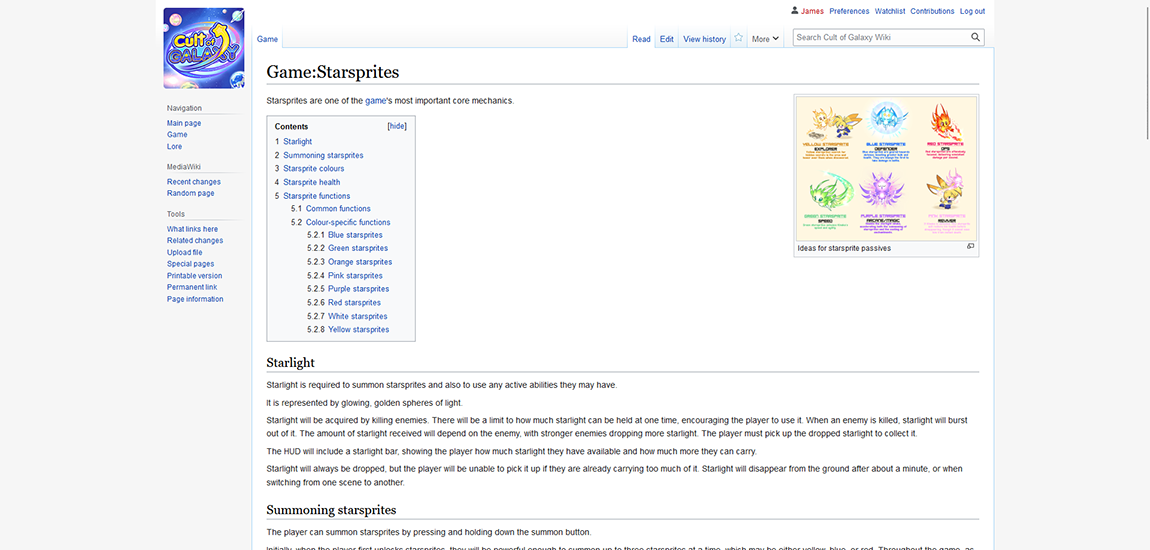This screenshot has width=1150, height=550.
Task: Follow the 'game' link in intro sentence
Action: pyautogui.click(x=375, y=101)
